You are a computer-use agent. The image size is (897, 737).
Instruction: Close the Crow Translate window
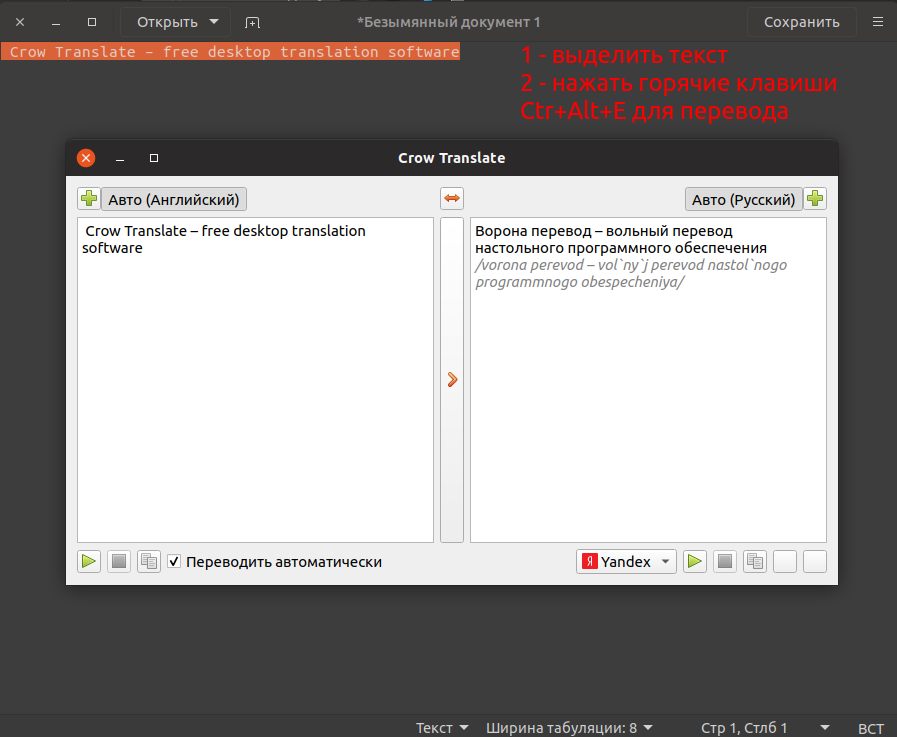[x=86, y=158]
